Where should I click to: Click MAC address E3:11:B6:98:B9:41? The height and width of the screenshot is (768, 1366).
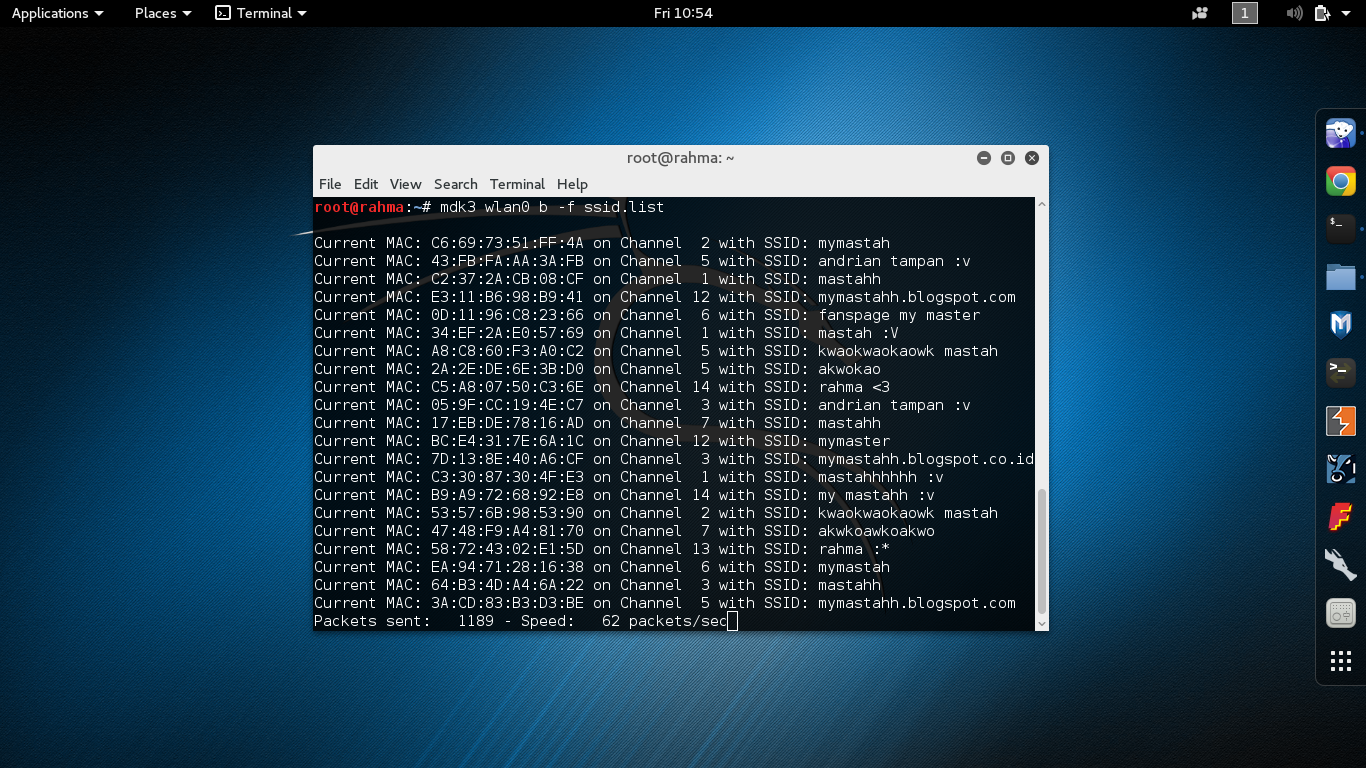click(507, 297)
